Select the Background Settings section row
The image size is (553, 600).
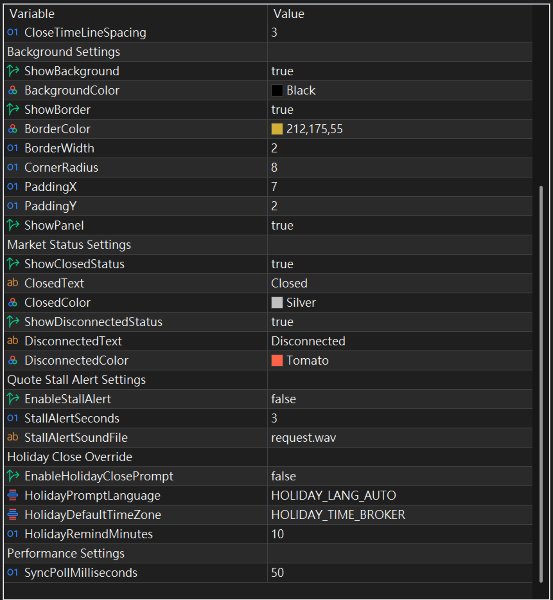[268, 52]
